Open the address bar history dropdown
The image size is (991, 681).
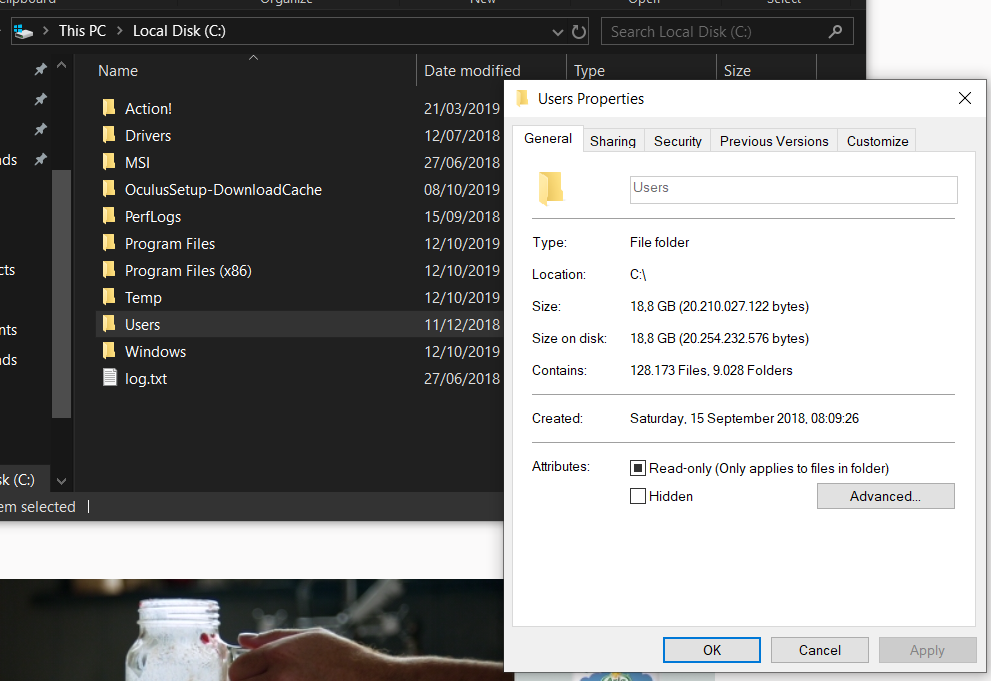coord(557,32)
